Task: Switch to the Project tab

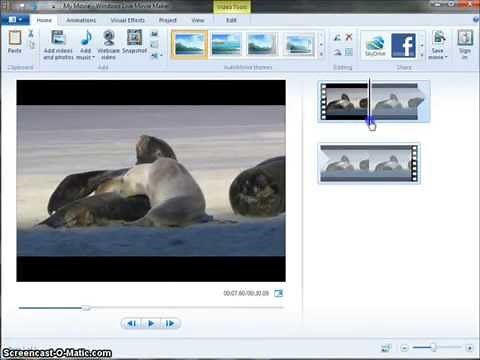Action: tap(167, 20)
